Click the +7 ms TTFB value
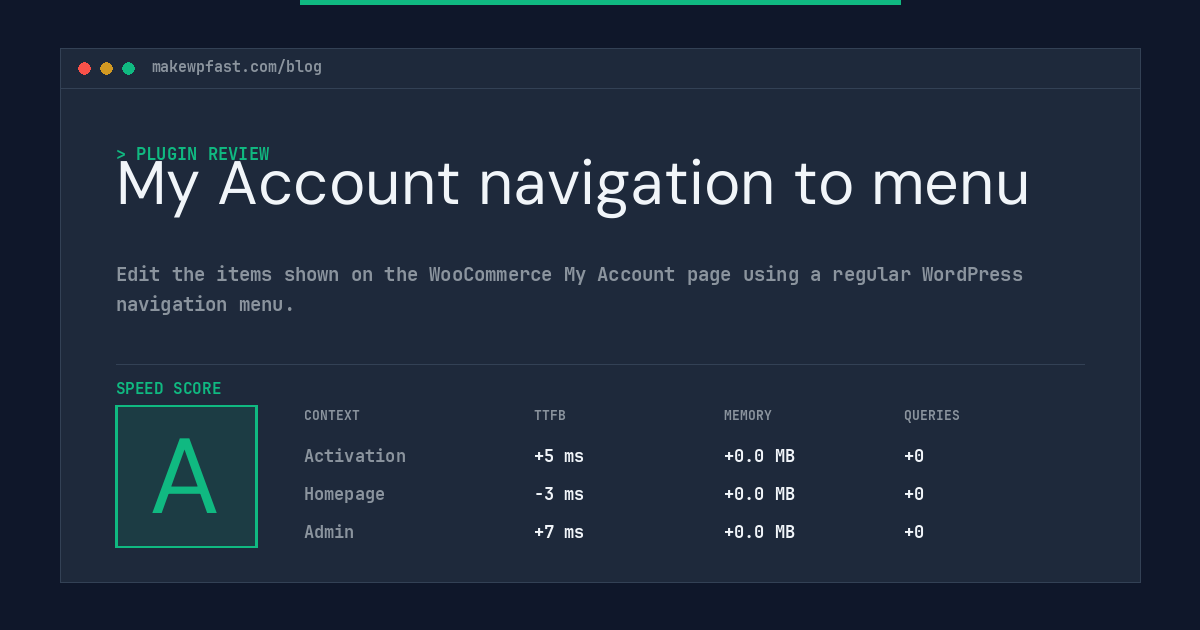 click(x=559, y=532)
